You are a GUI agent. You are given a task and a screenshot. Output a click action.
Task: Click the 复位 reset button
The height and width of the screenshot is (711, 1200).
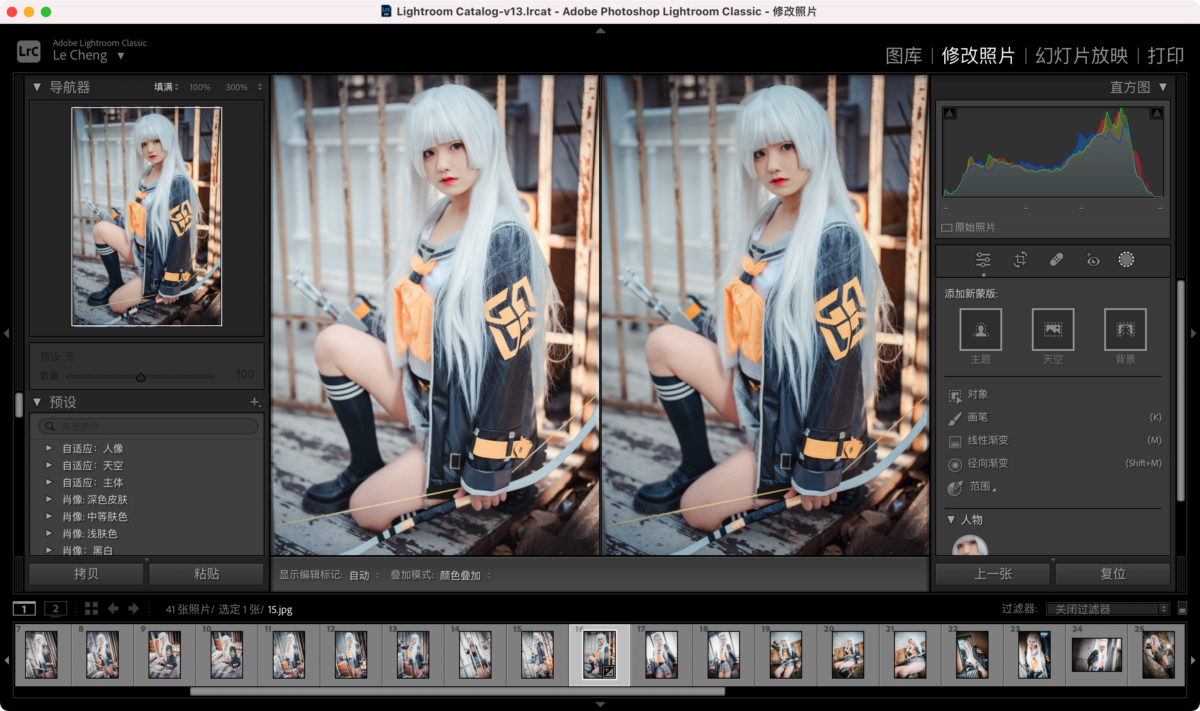pos(1113,574)
